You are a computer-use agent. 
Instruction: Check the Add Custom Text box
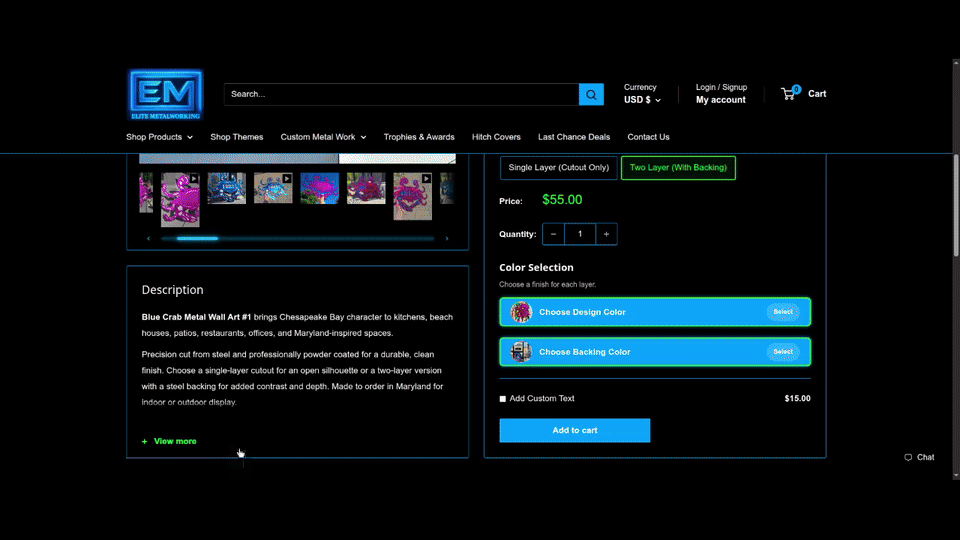503,399
